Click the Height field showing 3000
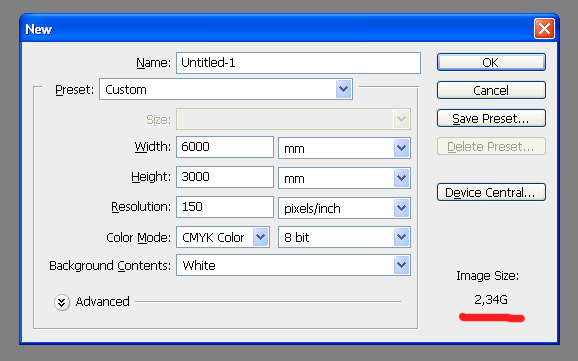The image size is (578, 361). [225, 177]
